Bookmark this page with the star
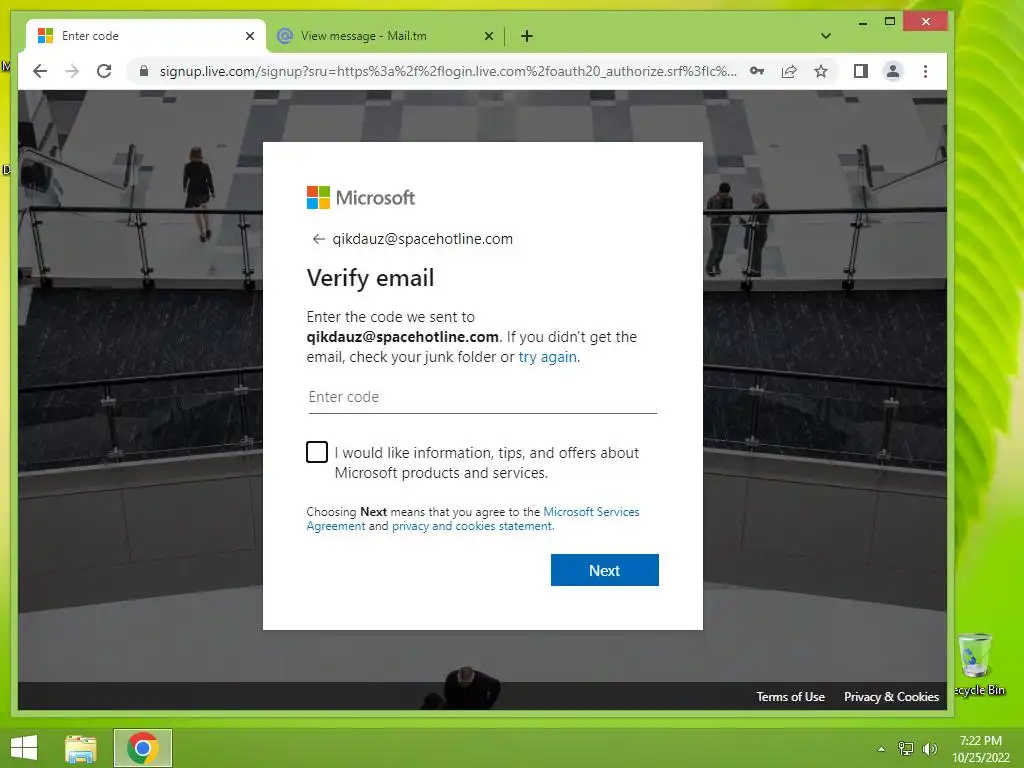The image size is (1024, 768). pos(821,71)
